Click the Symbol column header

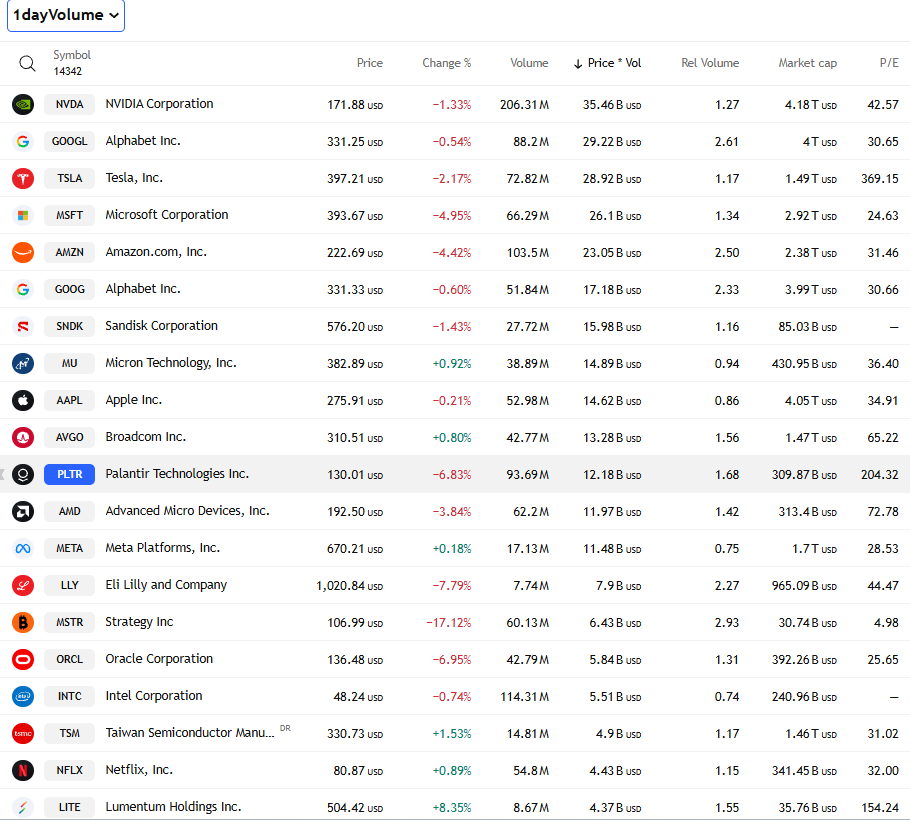point(72,55)
